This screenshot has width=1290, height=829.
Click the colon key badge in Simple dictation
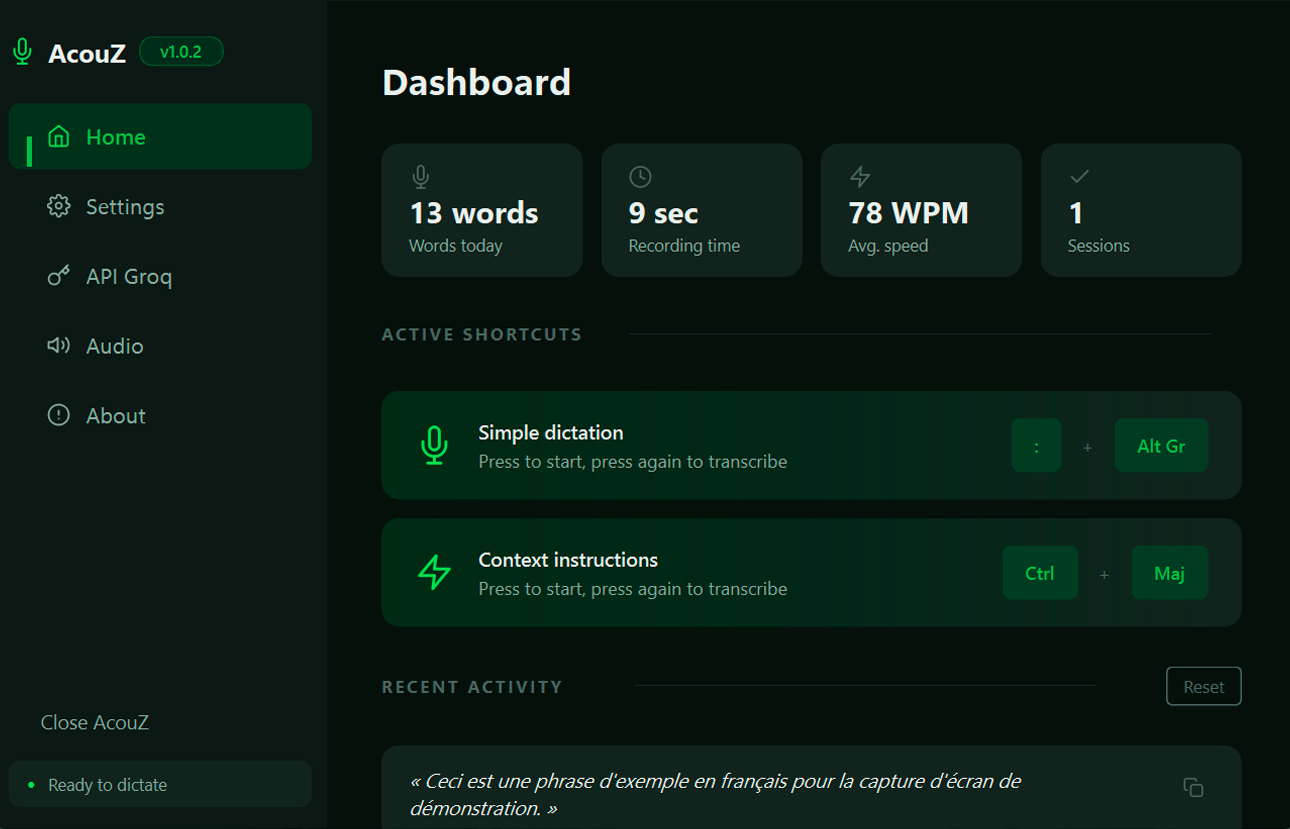tap(1036, 445)
